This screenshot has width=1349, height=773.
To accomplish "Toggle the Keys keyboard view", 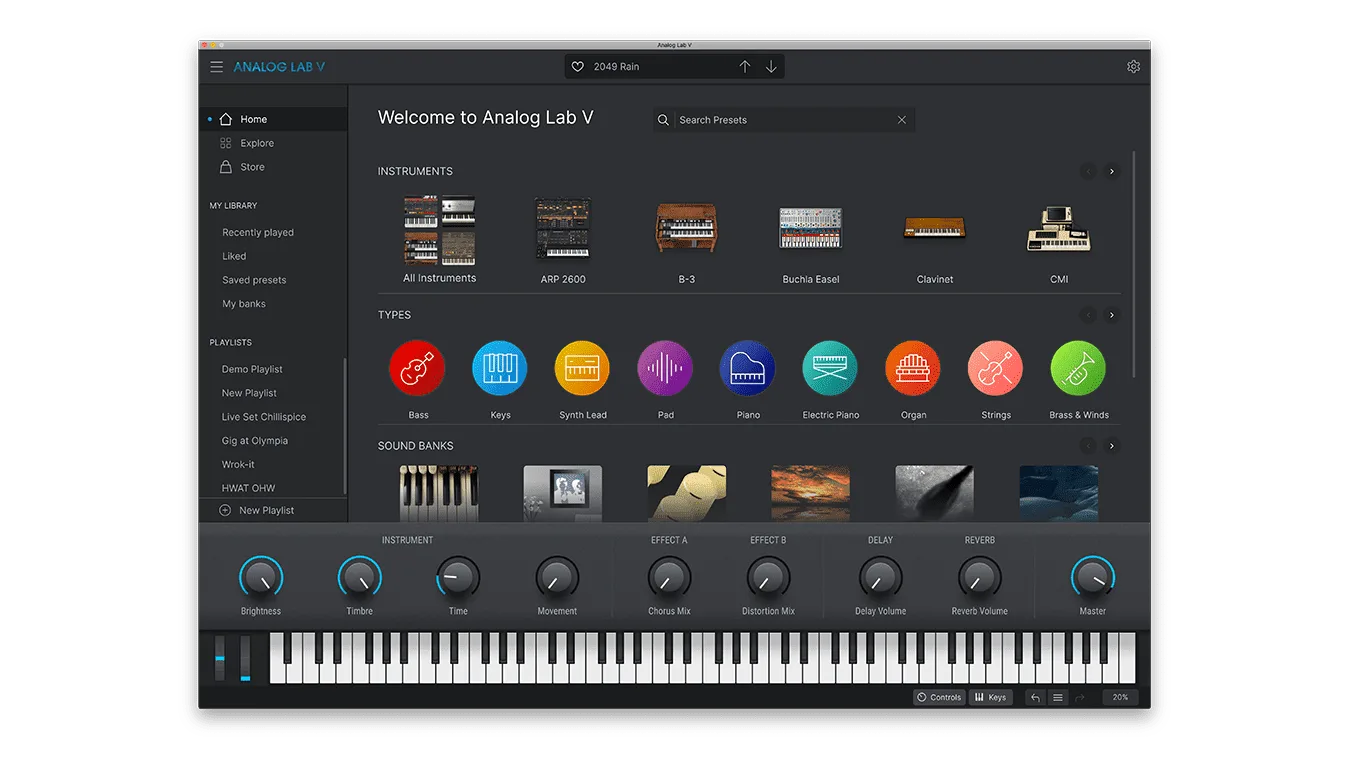I will click(990, 697).
